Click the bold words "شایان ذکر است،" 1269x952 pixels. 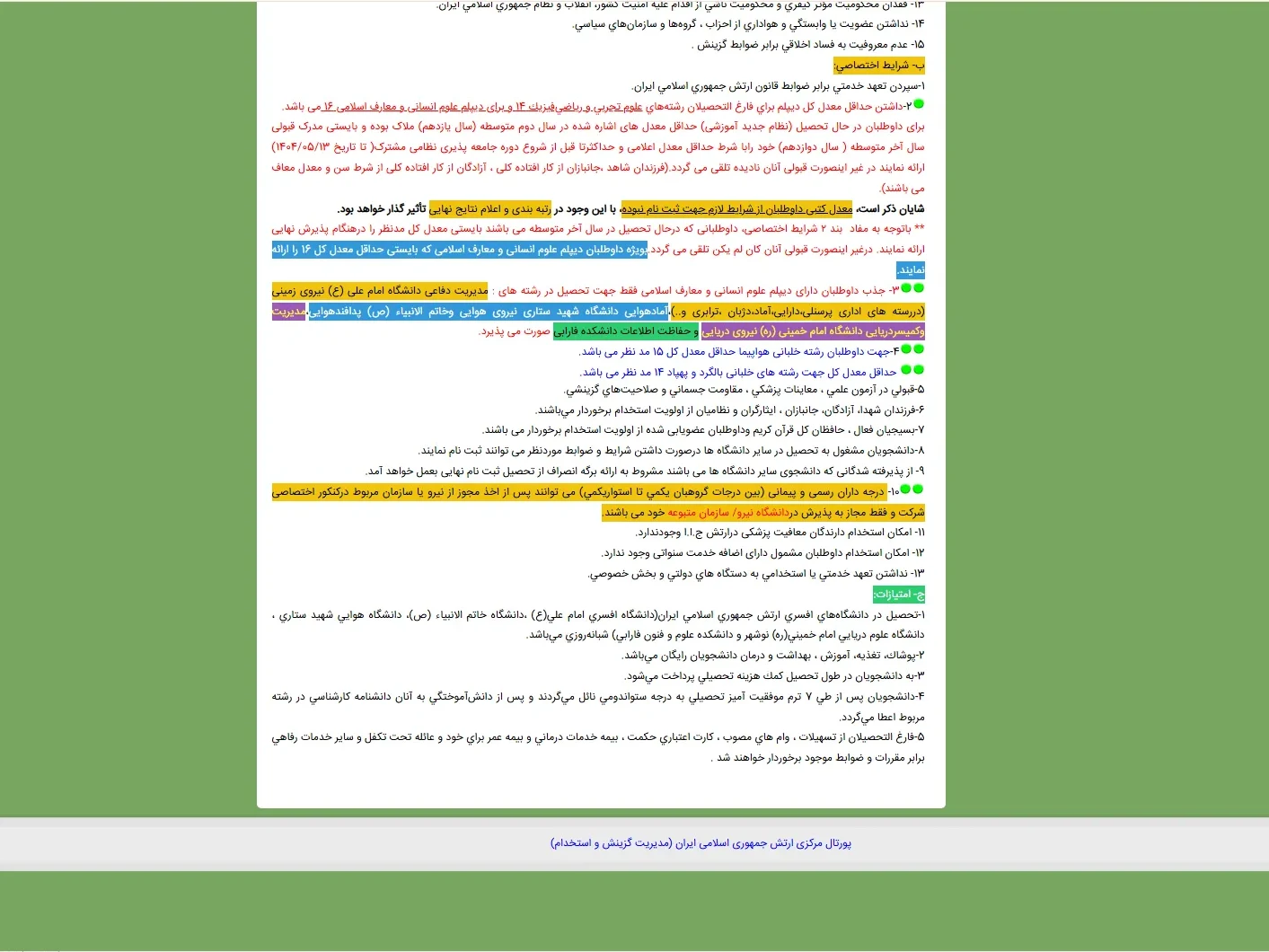pyautogui.click(x=890, y=209)
